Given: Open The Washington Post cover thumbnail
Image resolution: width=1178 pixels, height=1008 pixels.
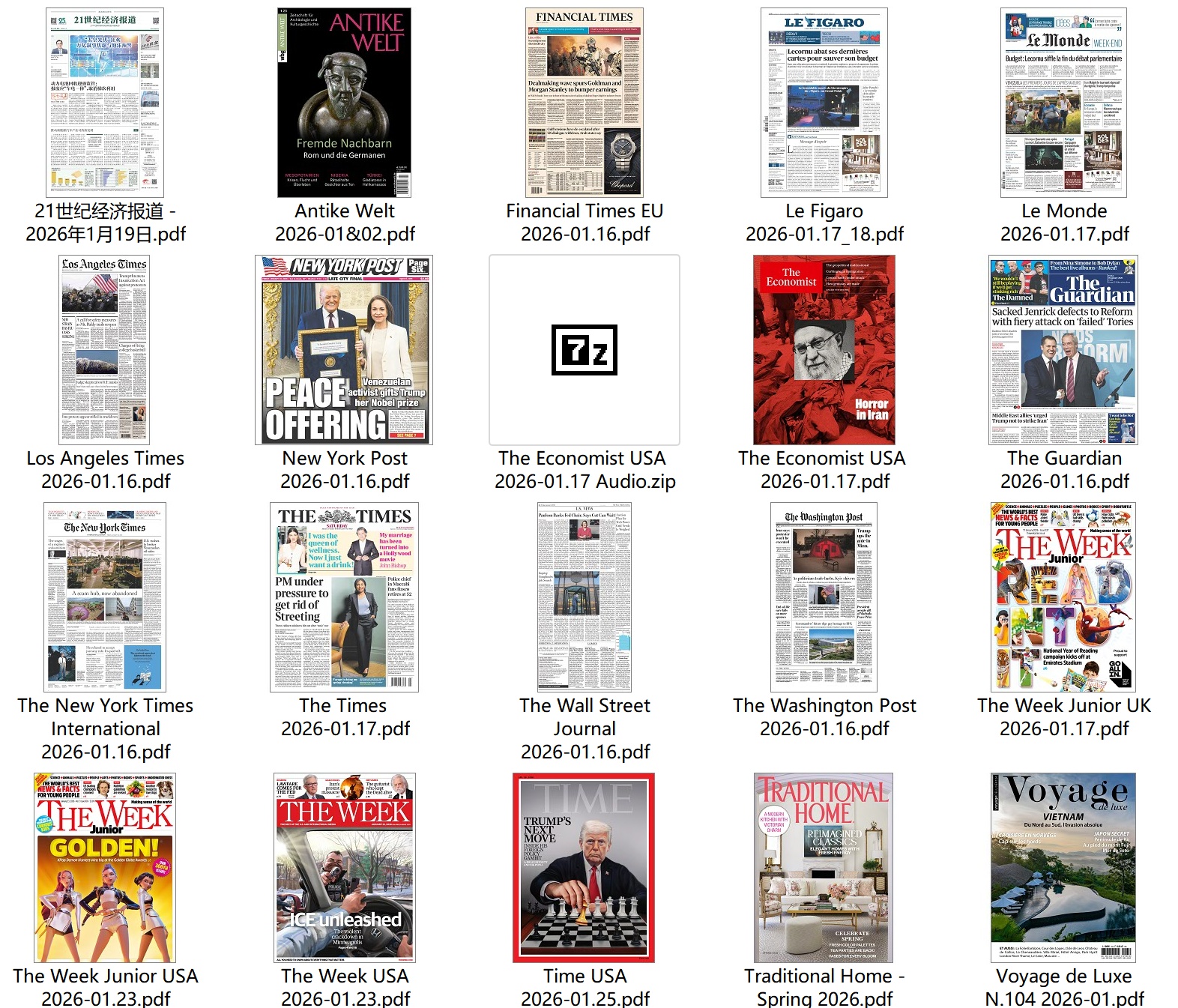Looking at the screenshot, I should coord(824,597).
